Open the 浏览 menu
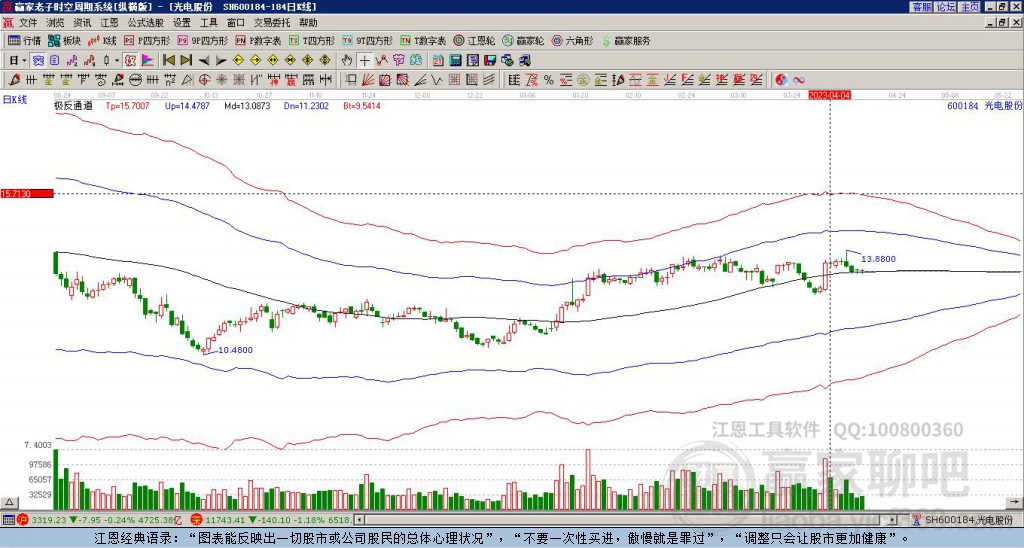 56,23
